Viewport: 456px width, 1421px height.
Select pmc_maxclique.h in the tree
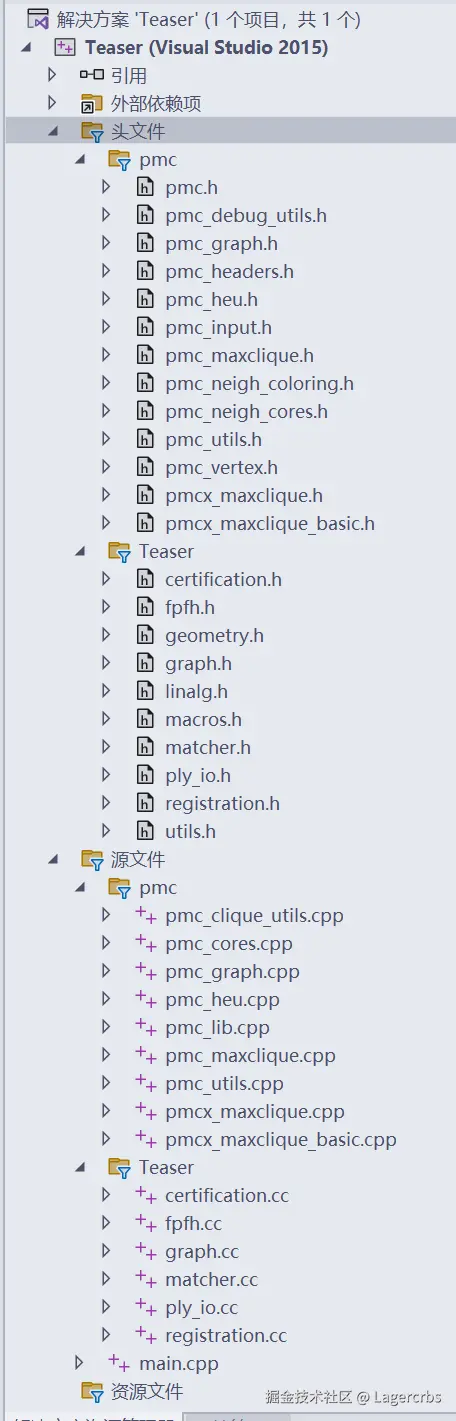pyautogui.click(x=239, y=355)
